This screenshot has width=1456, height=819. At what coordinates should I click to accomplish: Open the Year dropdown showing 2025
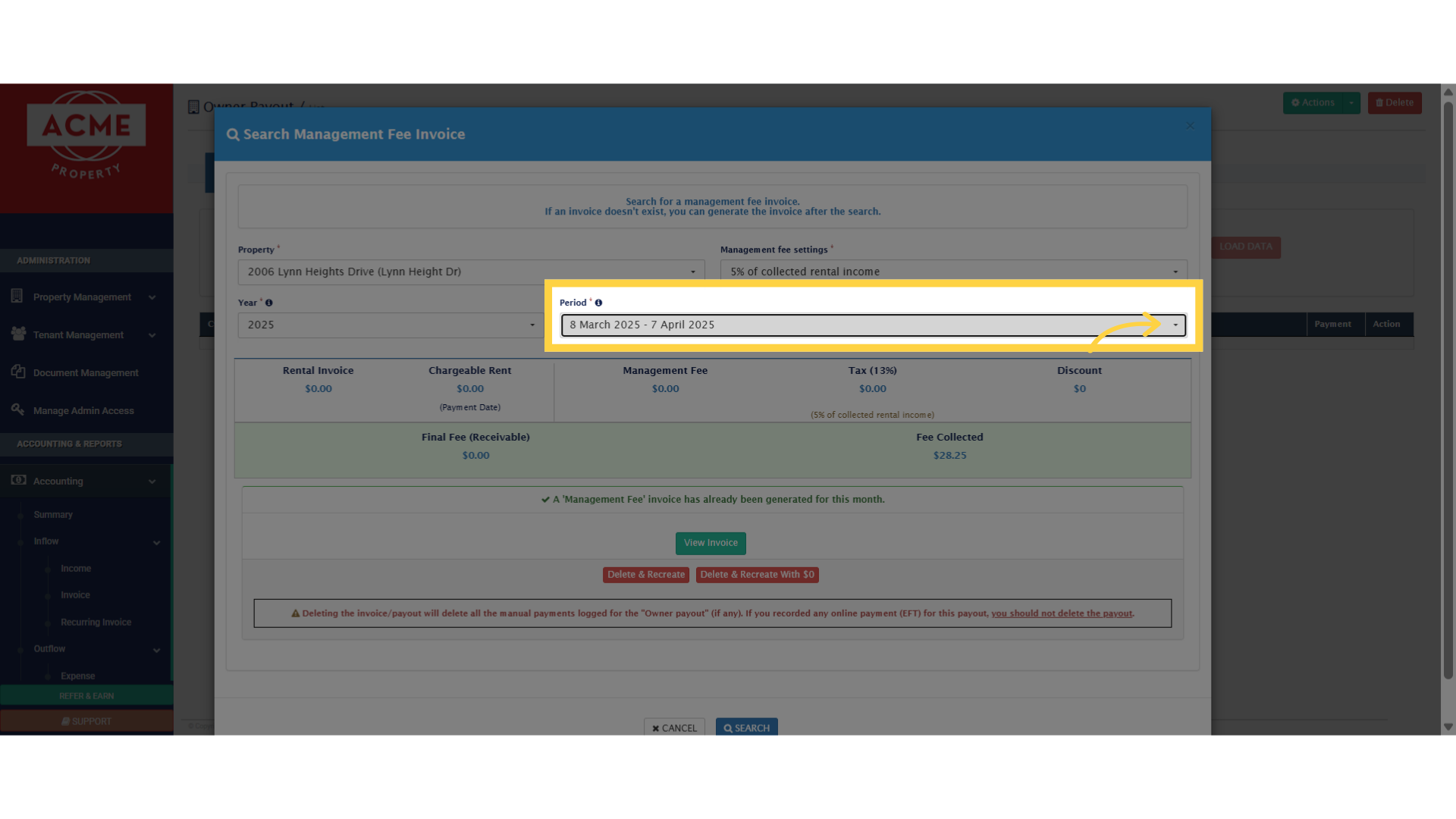(390, 325)
